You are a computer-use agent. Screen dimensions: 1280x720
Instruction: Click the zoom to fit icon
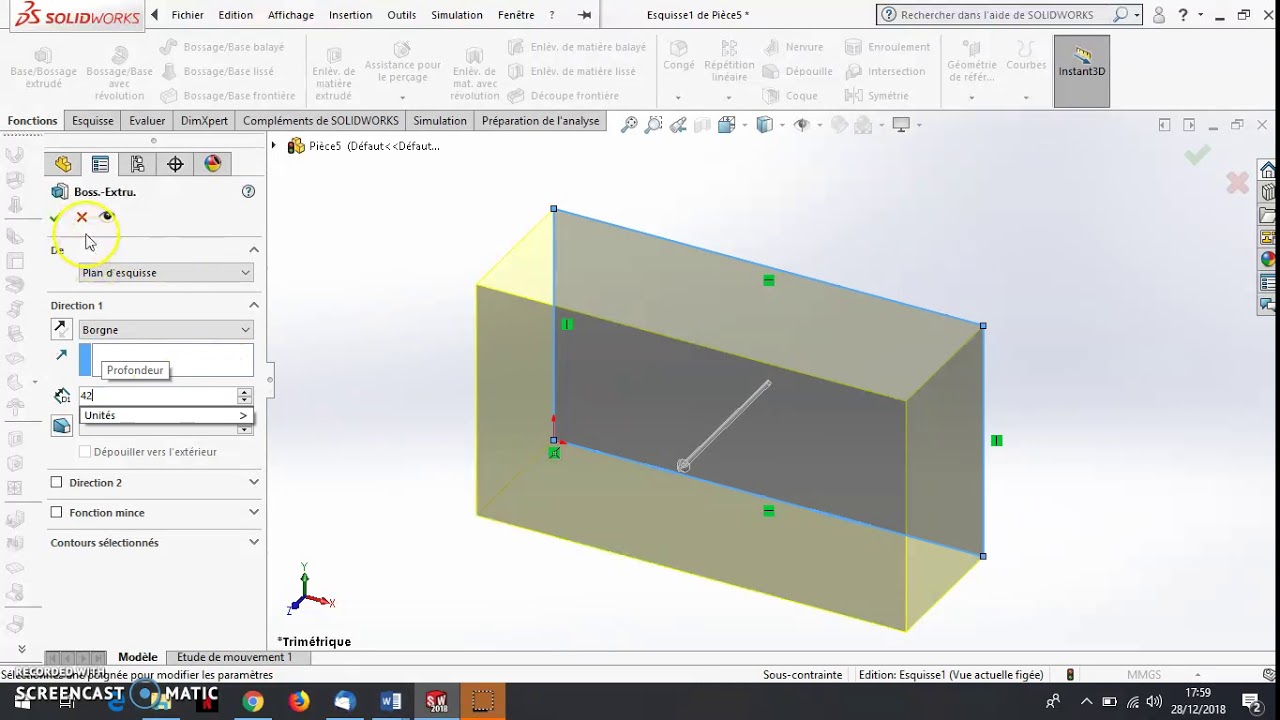(629, 125)
